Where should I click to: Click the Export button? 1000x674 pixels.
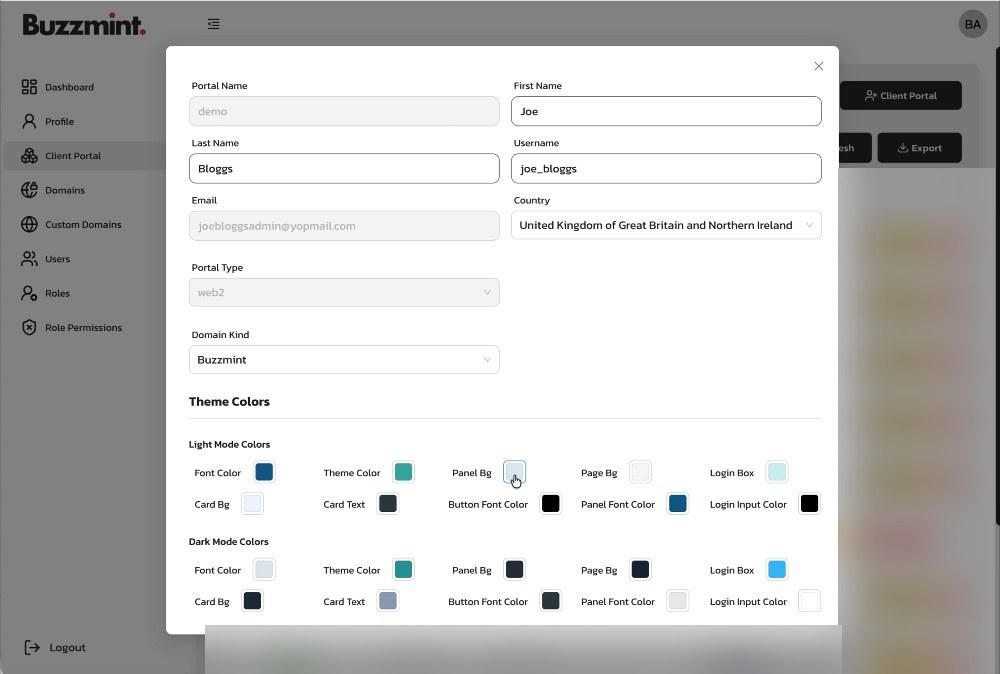pos(920,148)
